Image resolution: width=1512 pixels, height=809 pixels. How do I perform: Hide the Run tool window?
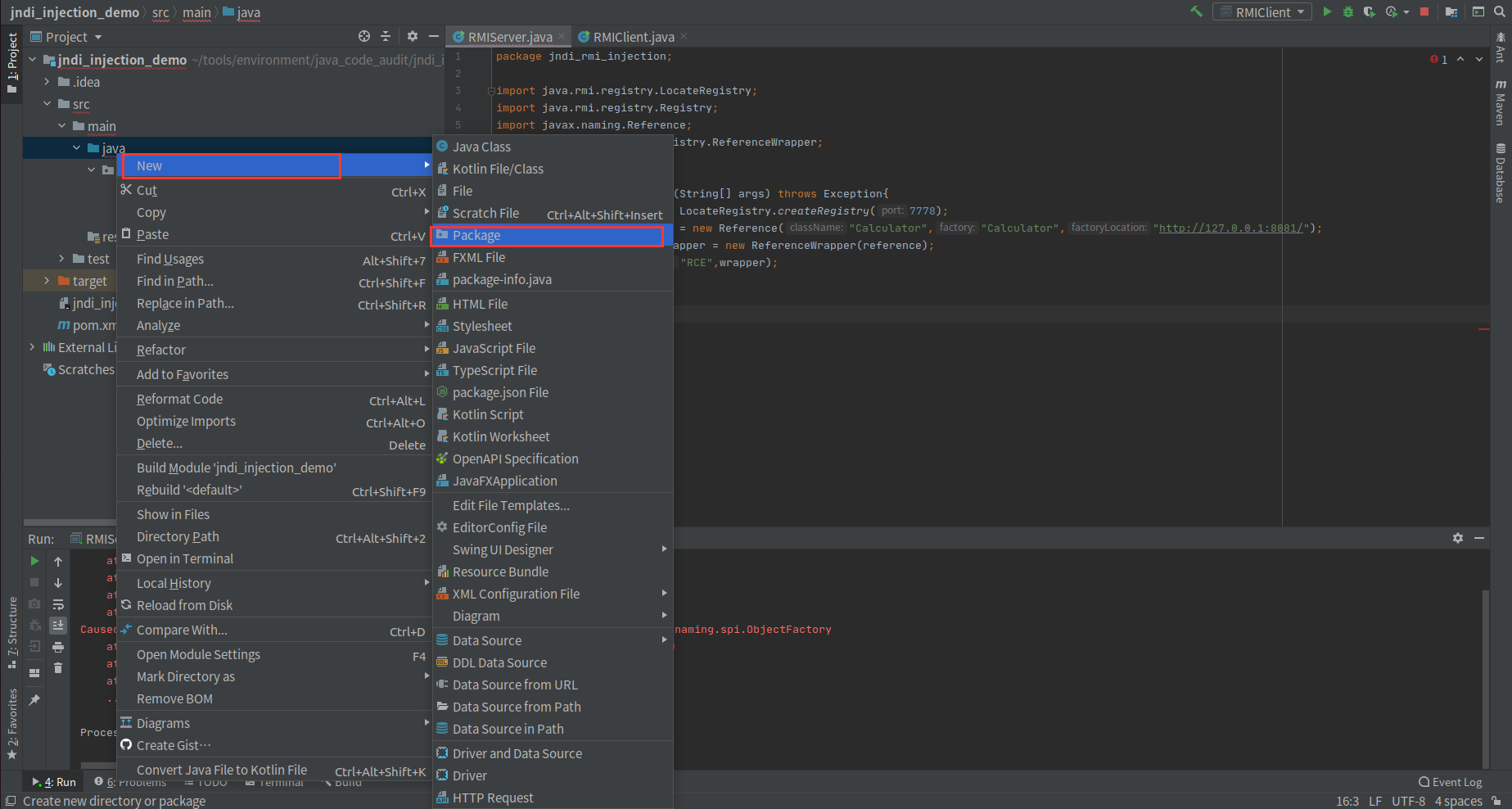click(x=1479, y=538)
